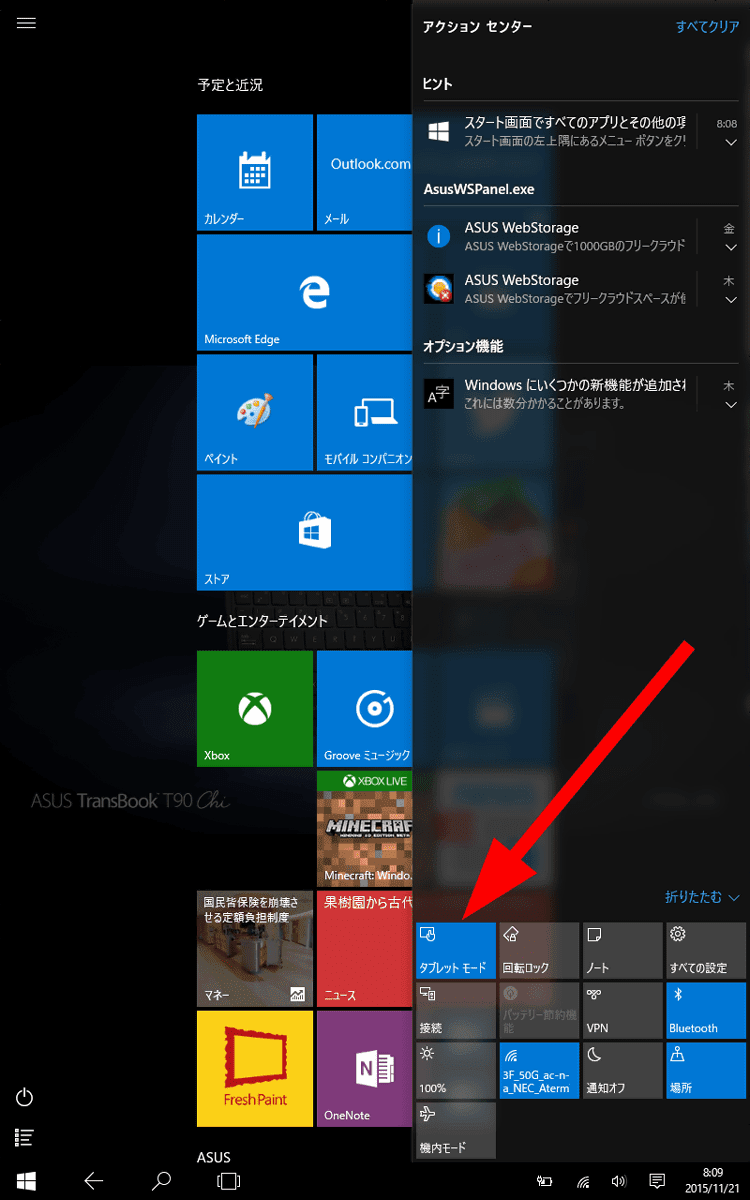Viewport: 750px width, 1200px height.
Task: Toggle バッテリー節約機能 battery saver
Action: point(539,1010)
